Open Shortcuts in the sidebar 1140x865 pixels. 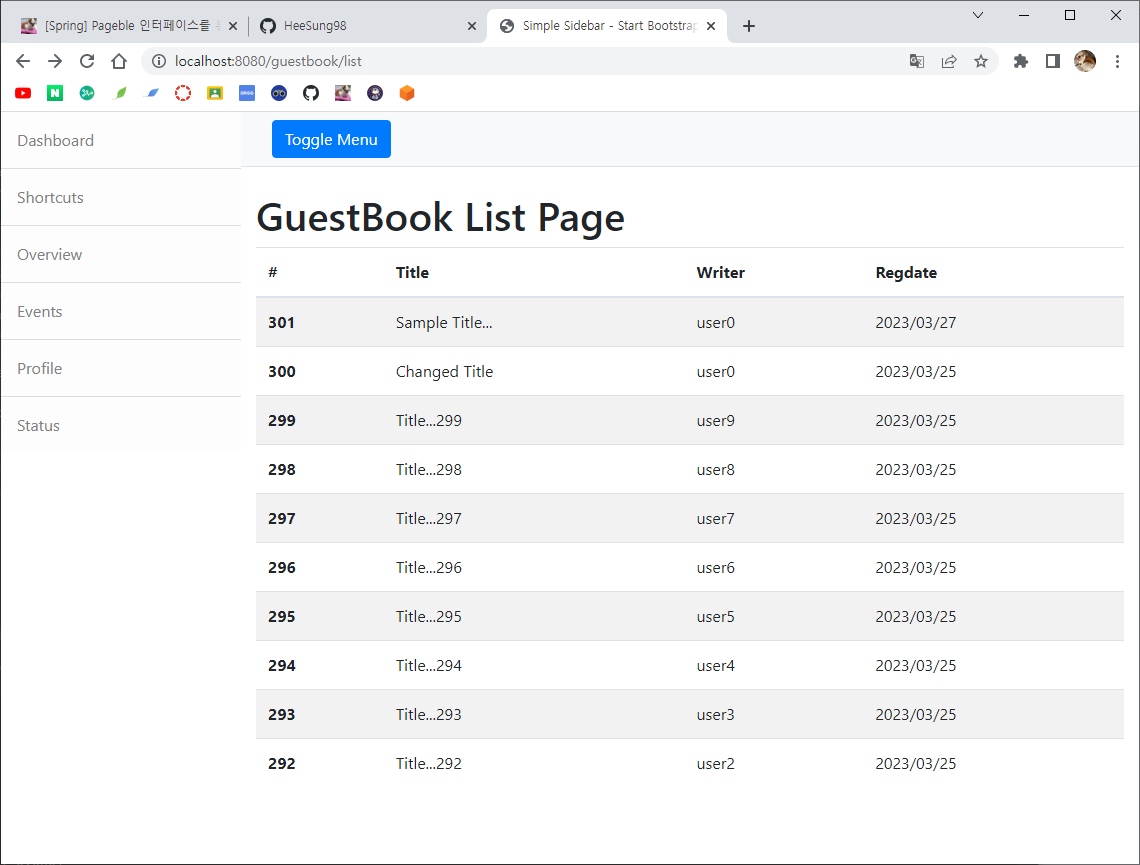tap(121, 198)
